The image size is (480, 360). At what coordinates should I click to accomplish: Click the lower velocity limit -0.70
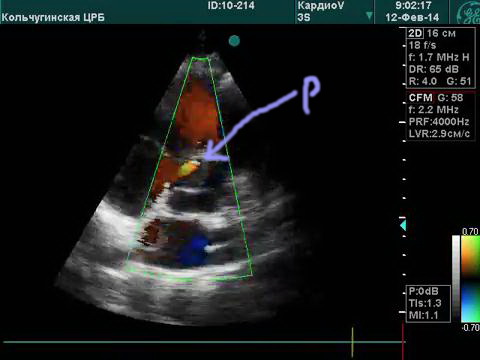[x=470, y=327]
